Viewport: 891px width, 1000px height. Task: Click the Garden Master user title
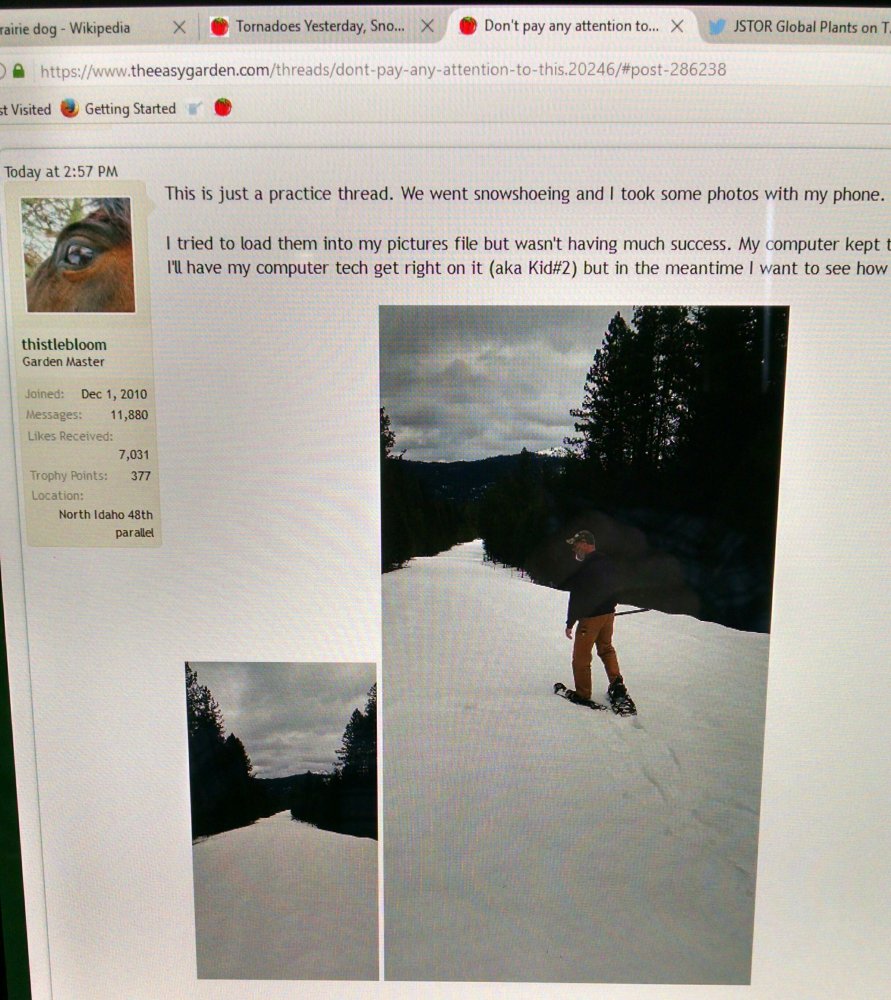click(x=63, y=362)
